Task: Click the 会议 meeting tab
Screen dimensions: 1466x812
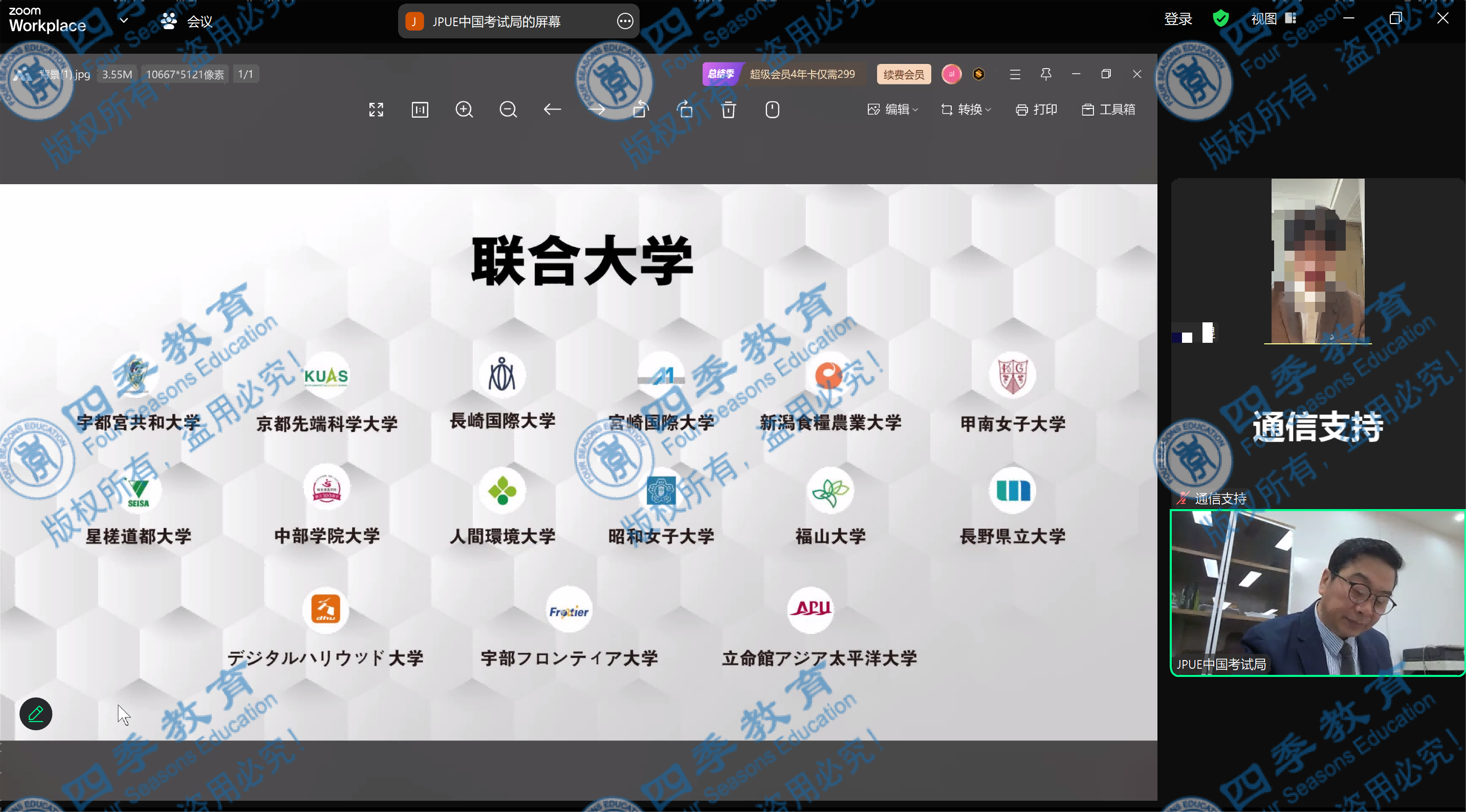Action: 187,21
